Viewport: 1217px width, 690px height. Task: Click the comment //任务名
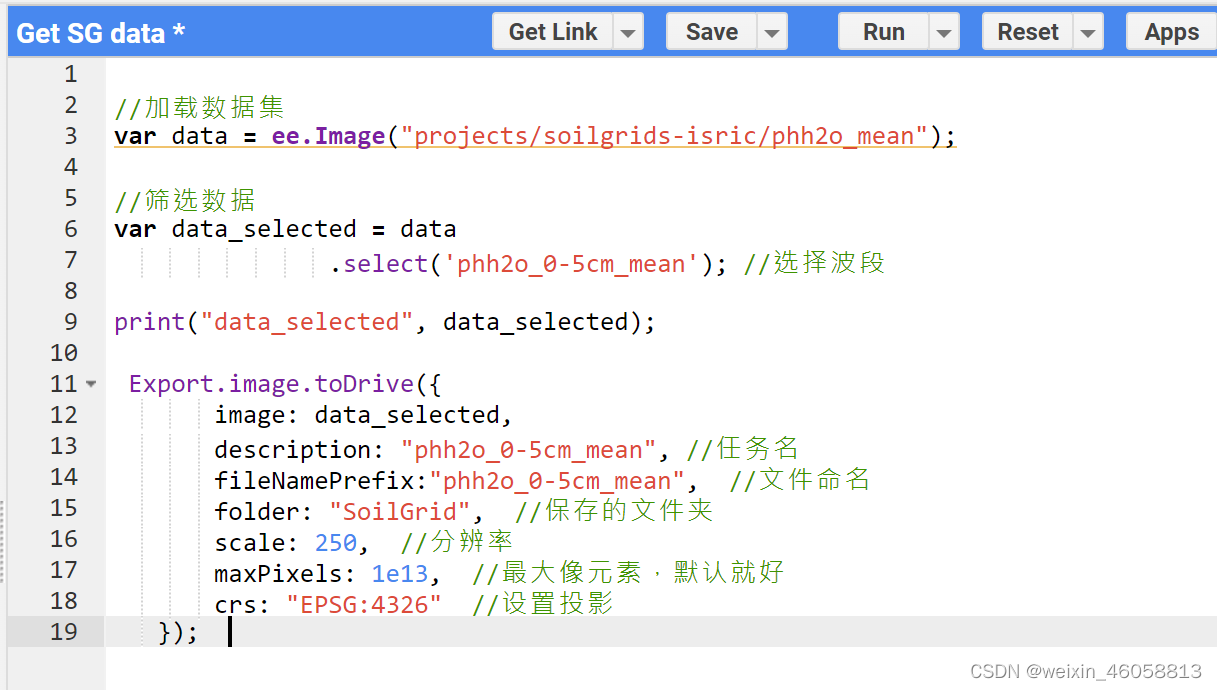click(x=743, y=448)
